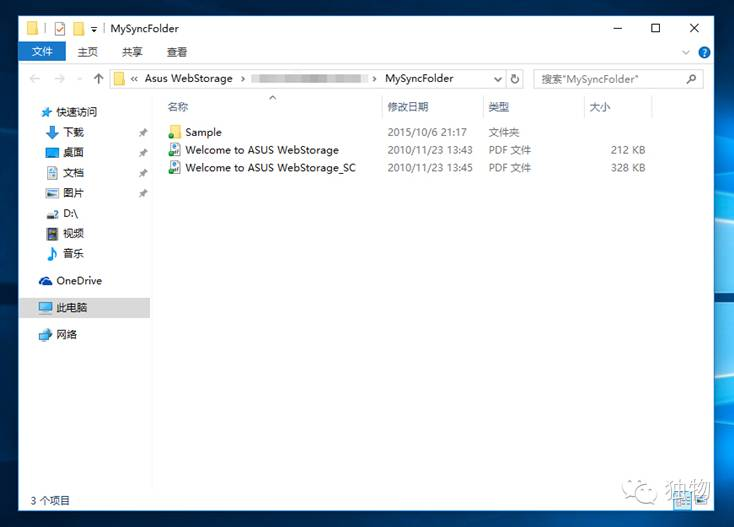Screen dimensions: 734x527
Task: Select Welcome to ASUS WebStorage PDF file
Action: click(x=261, y=150)
